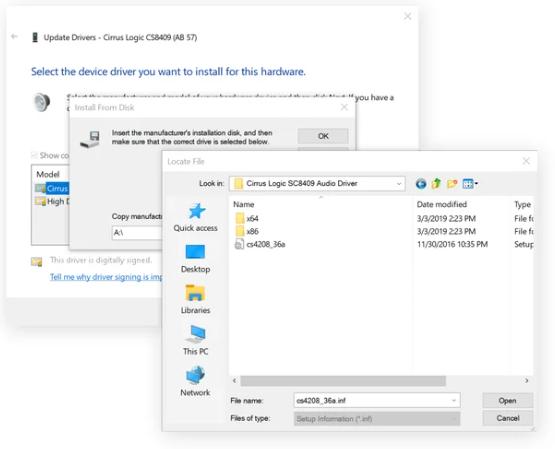This screenshot has width=555, height=449.
Task: Click the floppy disk drive icon
Action: (90, 139)
